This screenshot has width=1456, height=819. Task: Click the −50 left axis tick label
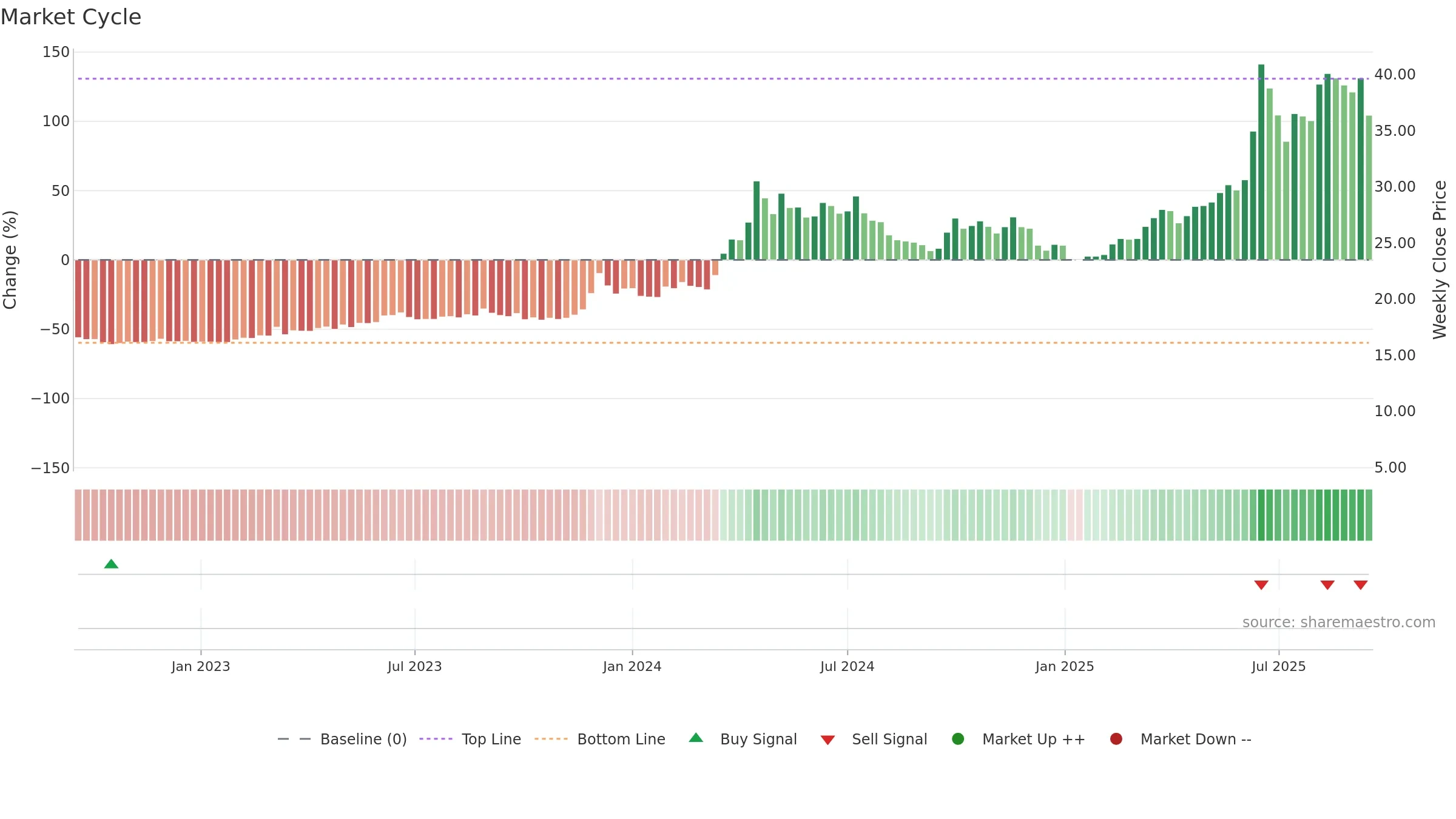click(x=55, y=329)
